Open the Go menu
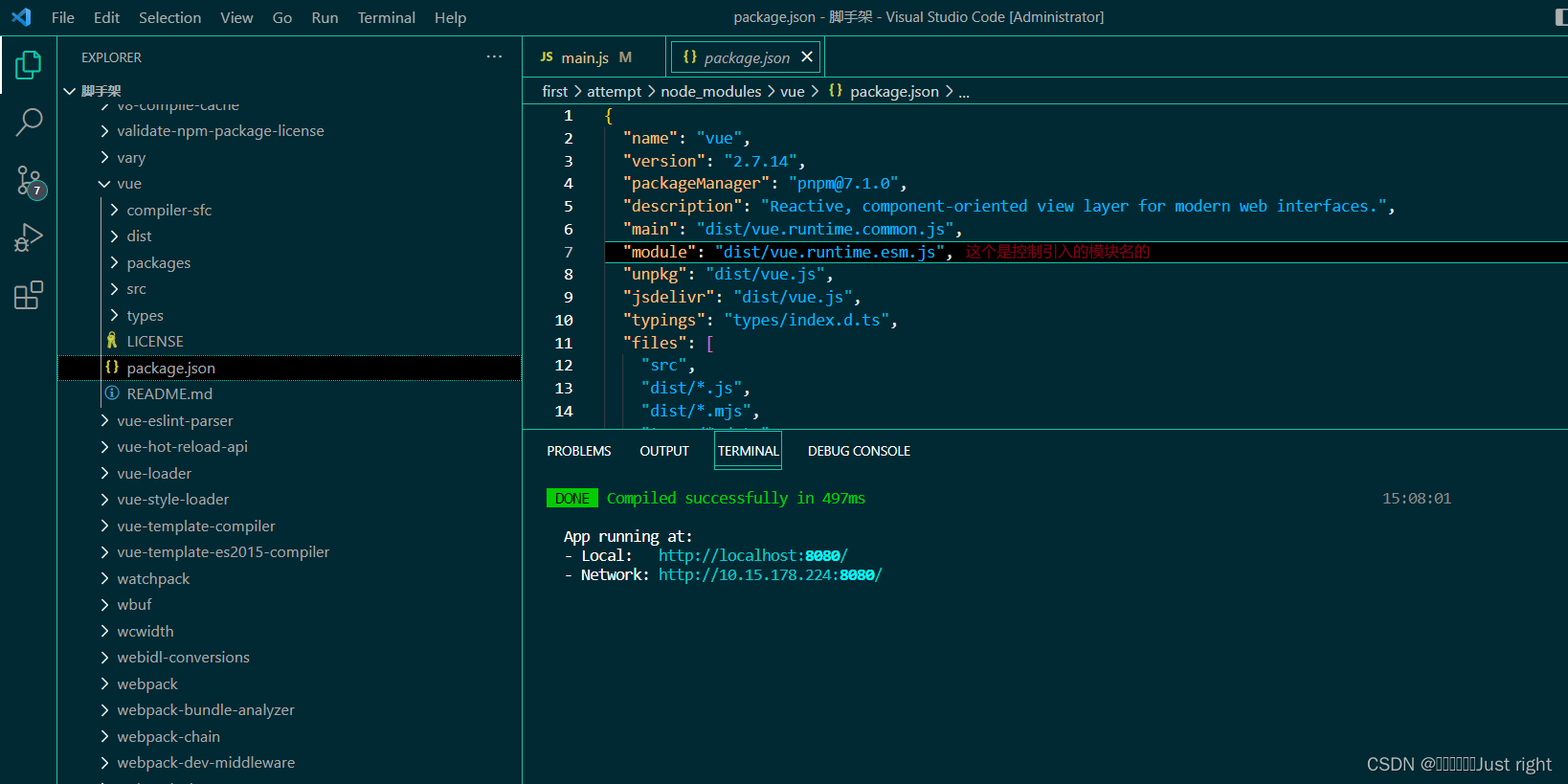The image size is (1568, 784). tap(281, 17)
